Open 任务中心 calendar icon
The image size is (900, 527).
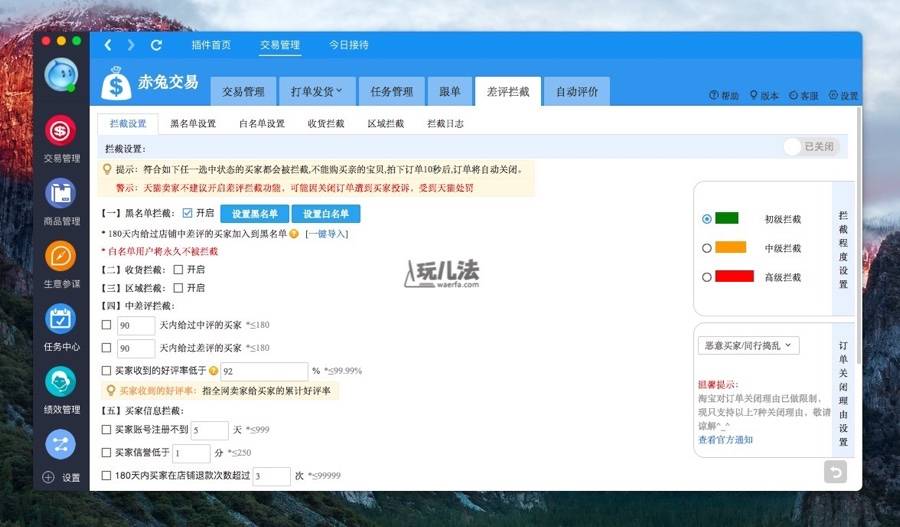tap(61, 320)
